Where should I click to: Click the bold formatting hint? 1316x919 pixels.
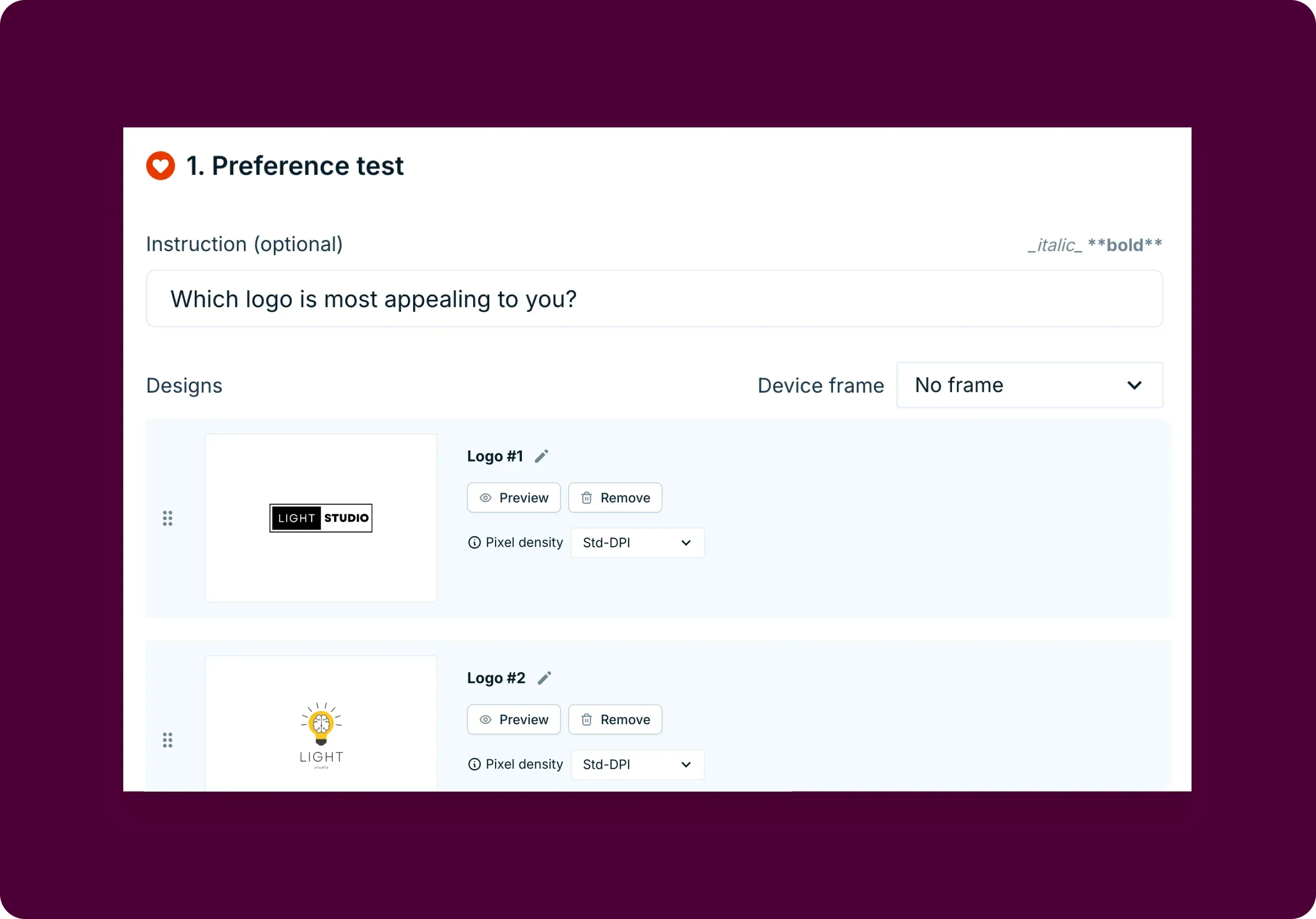tap(1125, 245)
